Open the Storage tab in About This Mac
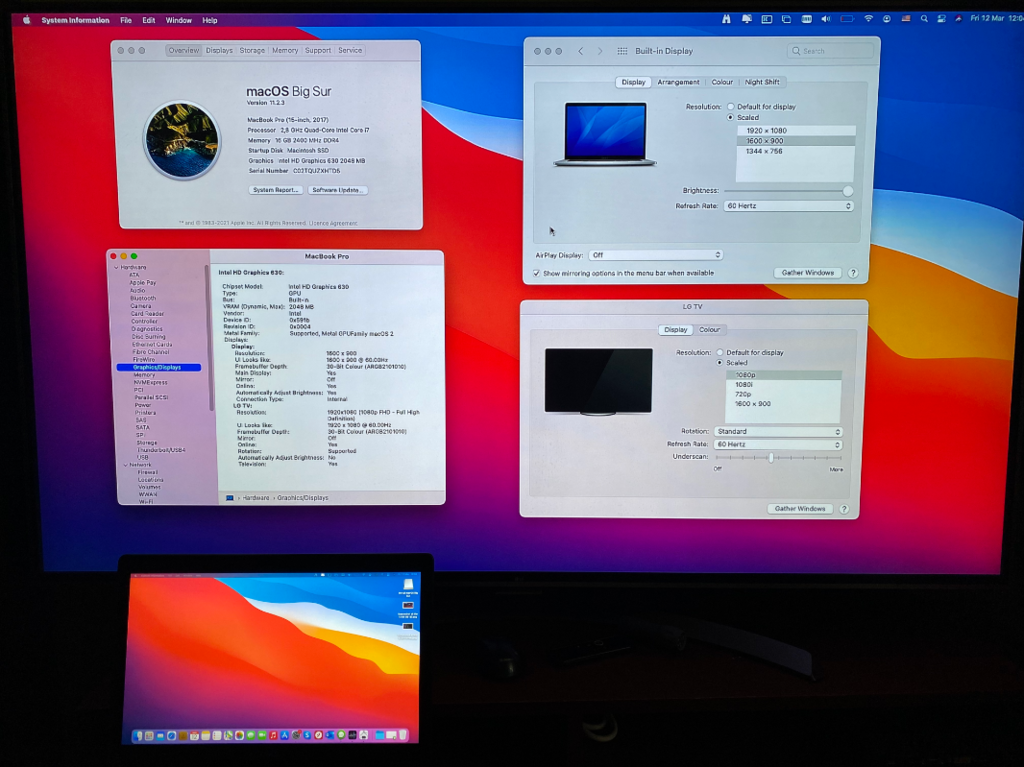Viewport: 1024px width, 767px height. tap(252, 51)
